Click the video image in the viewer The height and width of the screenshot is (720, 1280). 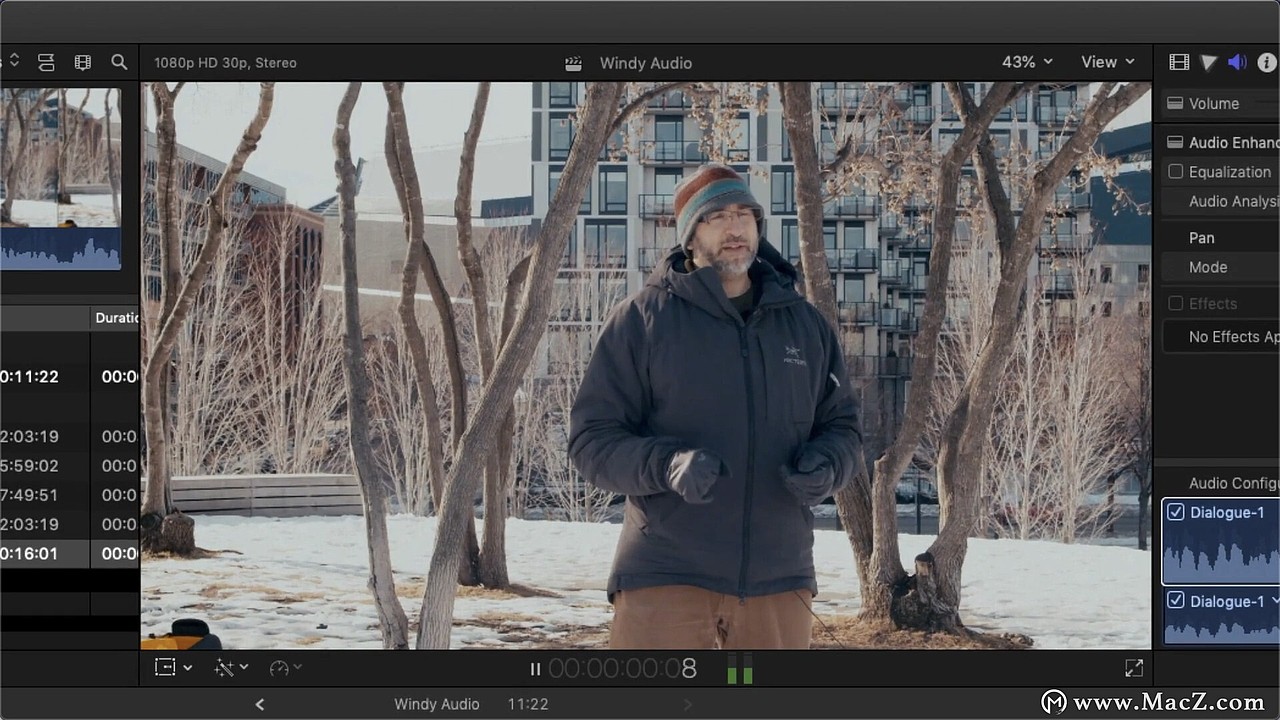646,365
